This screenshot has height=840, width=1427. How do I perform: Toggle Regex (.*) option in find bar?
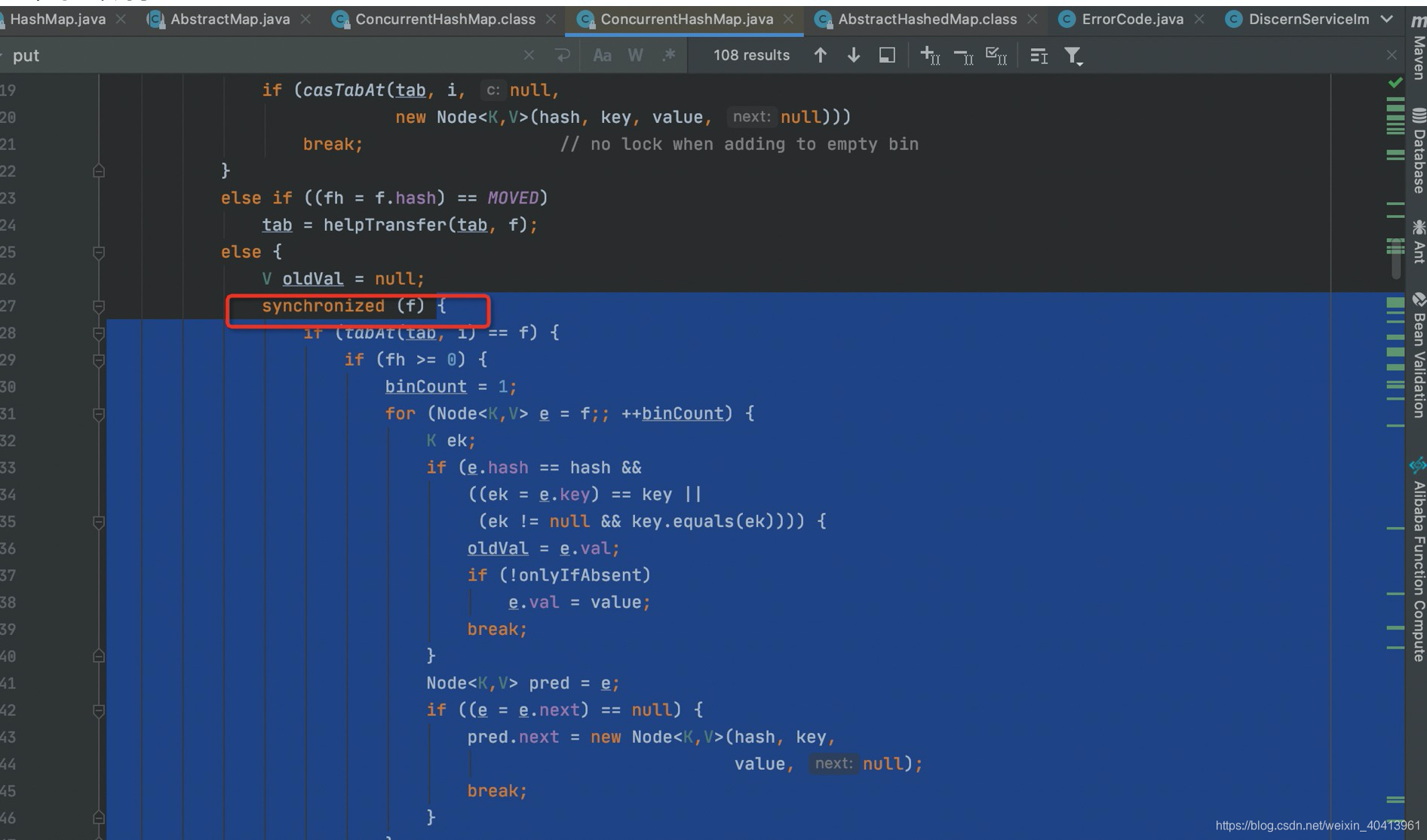[668, 55]
